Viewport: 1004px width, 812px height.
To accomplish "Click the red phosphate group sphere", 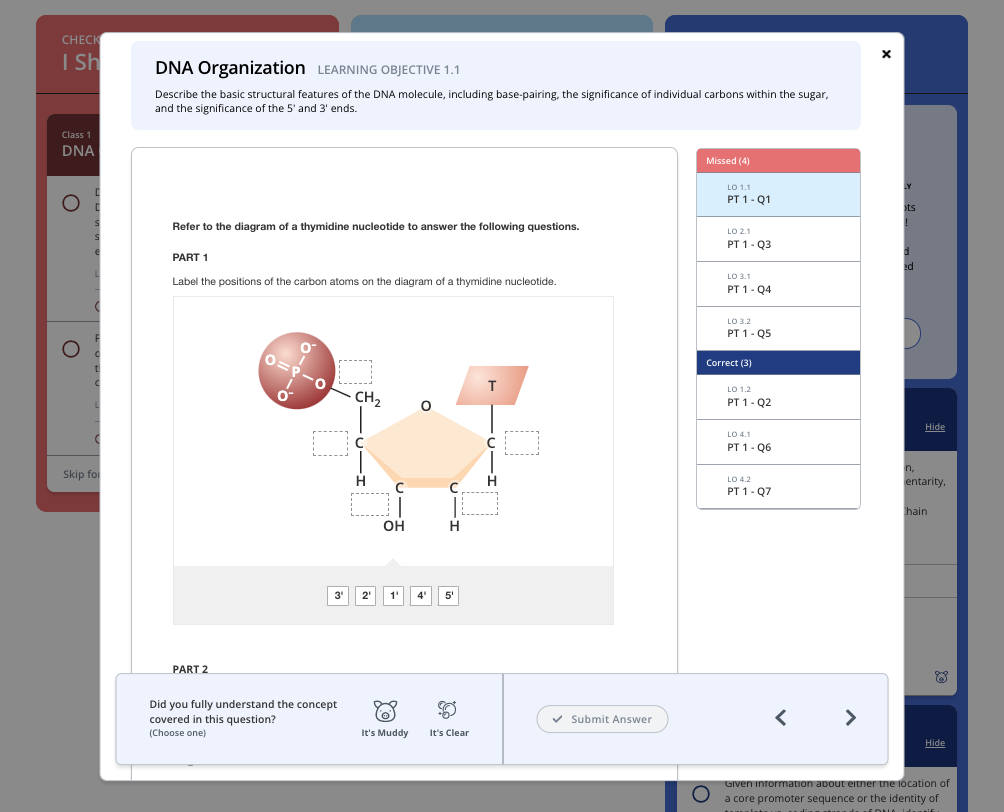I will [296, 371].
